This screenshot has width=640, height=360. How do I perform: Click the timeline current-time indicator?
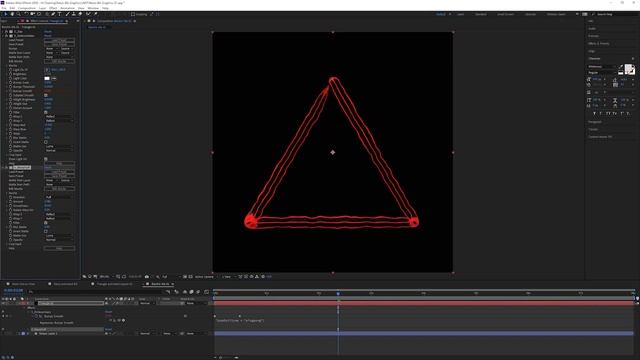pos(338,293)
